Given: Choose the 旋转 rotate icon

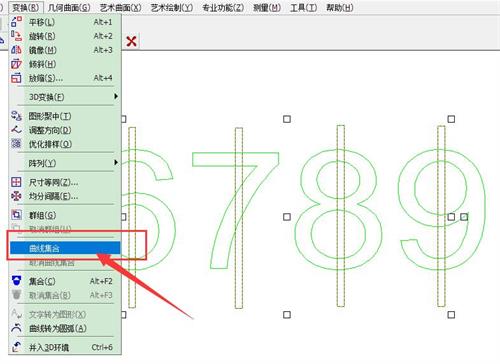Looking at the screenshot, I should 16,36.
